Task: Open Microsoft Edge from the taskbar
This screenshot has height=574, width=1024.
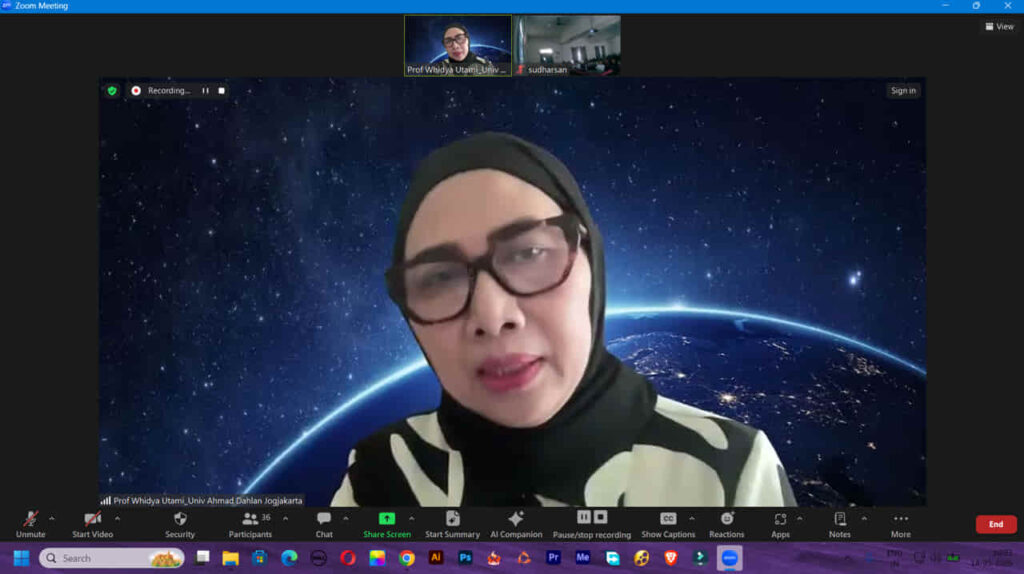Action: pyautogui.click(x=289, y=558)
